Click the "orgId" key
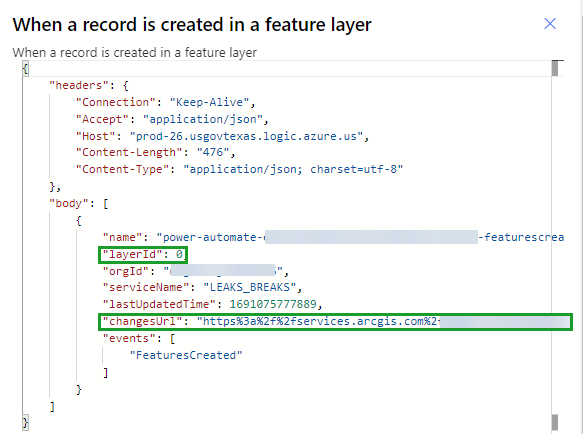 [126, 271]
